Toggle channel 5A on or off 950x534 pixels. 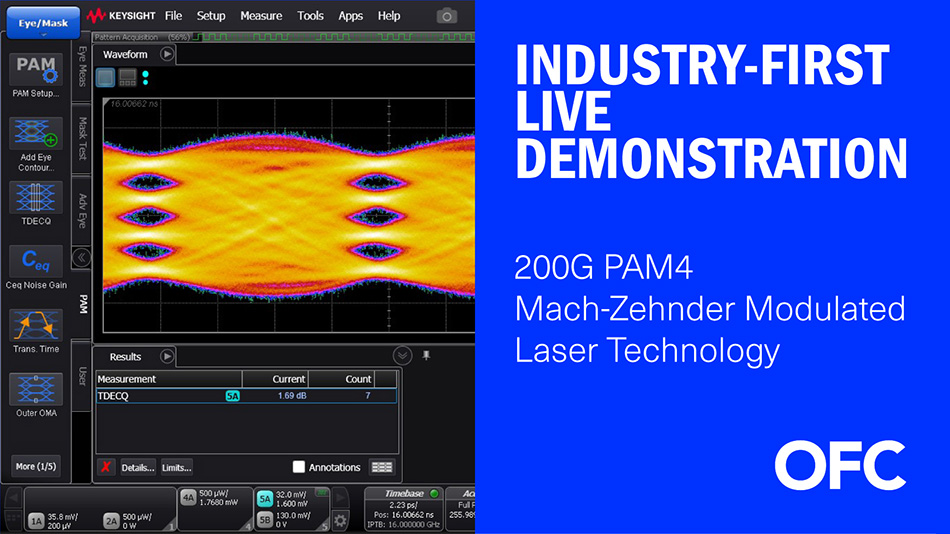tap(265, 499)
